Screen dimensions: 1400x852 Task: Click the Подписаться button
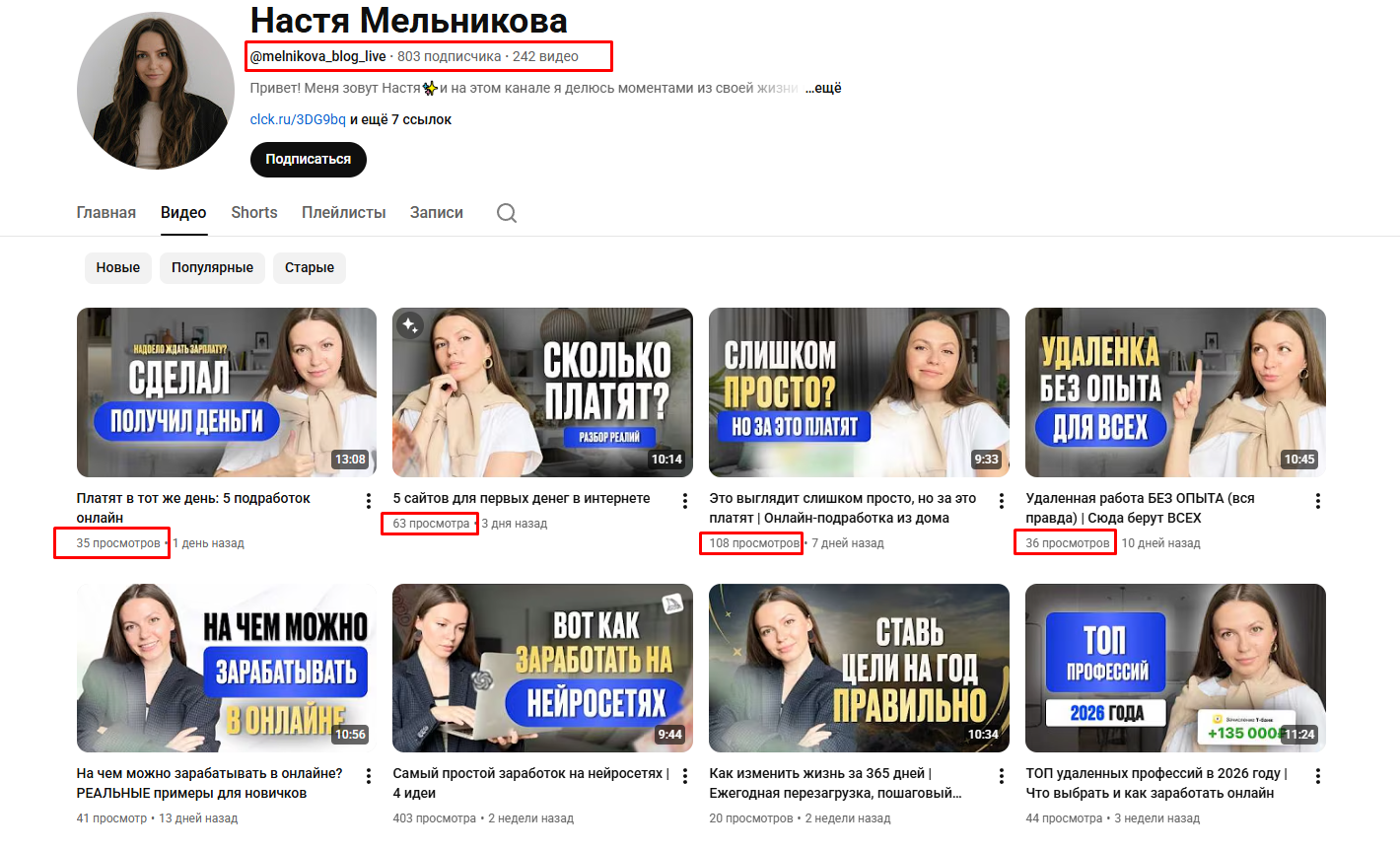(x=309, y=160)
